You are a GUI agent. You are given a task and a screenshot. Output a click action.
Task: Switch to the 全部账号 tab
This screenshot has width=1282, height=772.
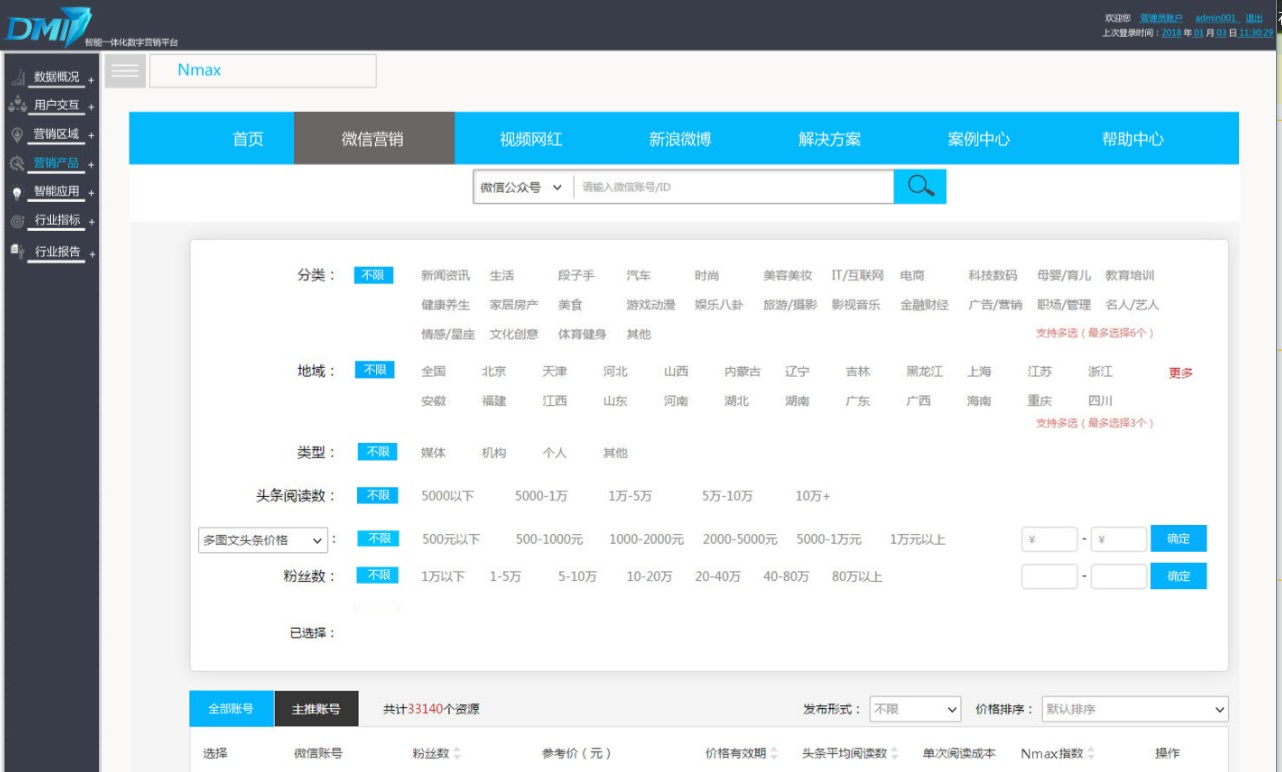(231, 709)
